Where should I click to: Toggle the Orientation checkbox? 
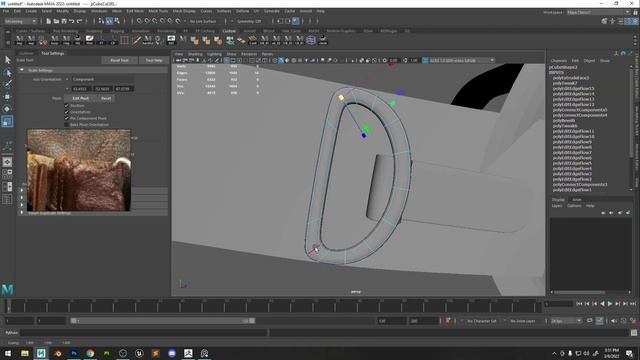point(67,112)
